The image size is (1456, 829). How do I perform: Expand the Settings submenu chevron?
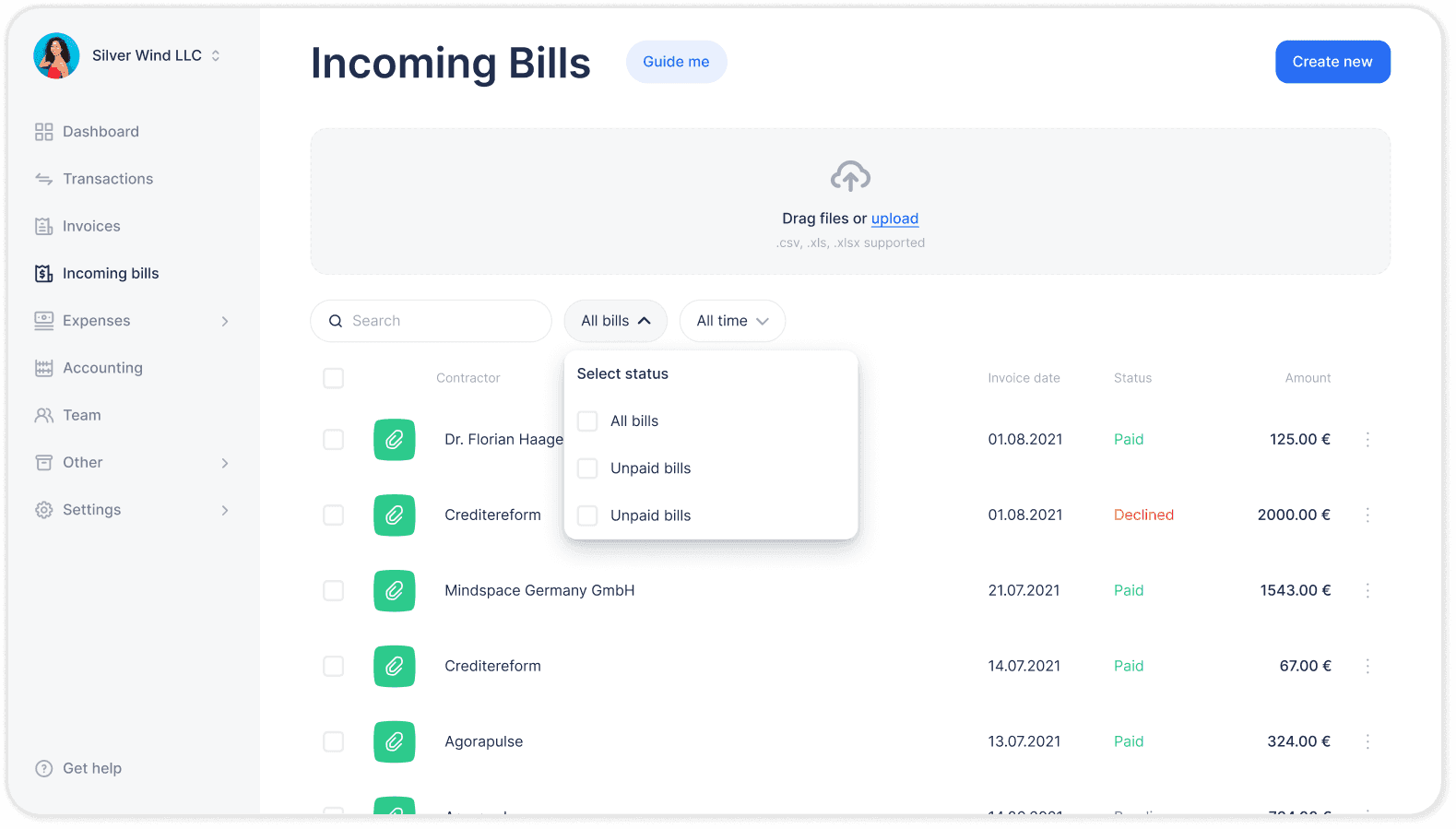pos(225,510)
